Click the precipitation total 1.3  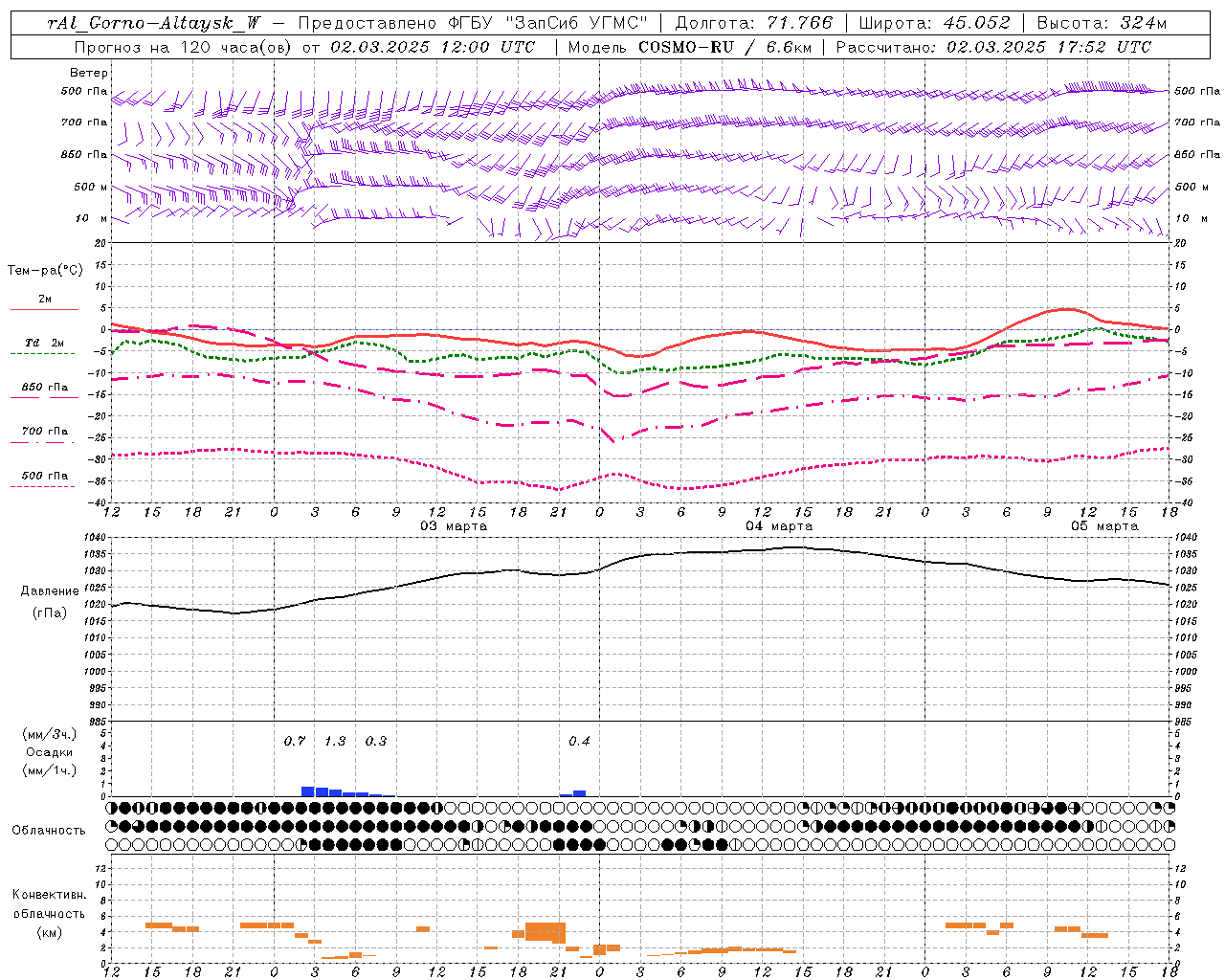(335, 742)
